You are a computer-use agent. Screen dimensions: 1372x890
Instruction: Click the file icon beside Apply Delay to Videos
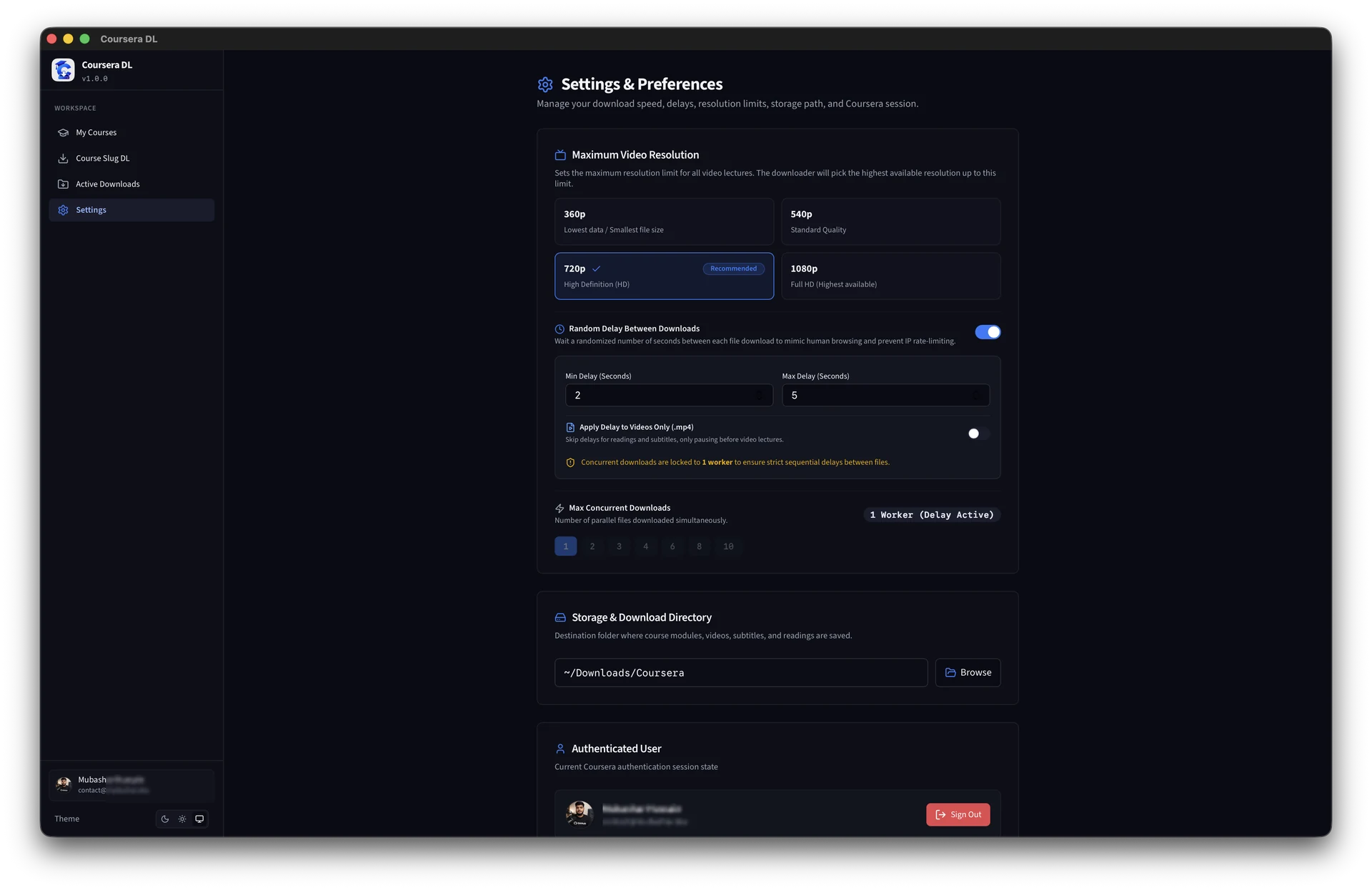tap(570, 427)
